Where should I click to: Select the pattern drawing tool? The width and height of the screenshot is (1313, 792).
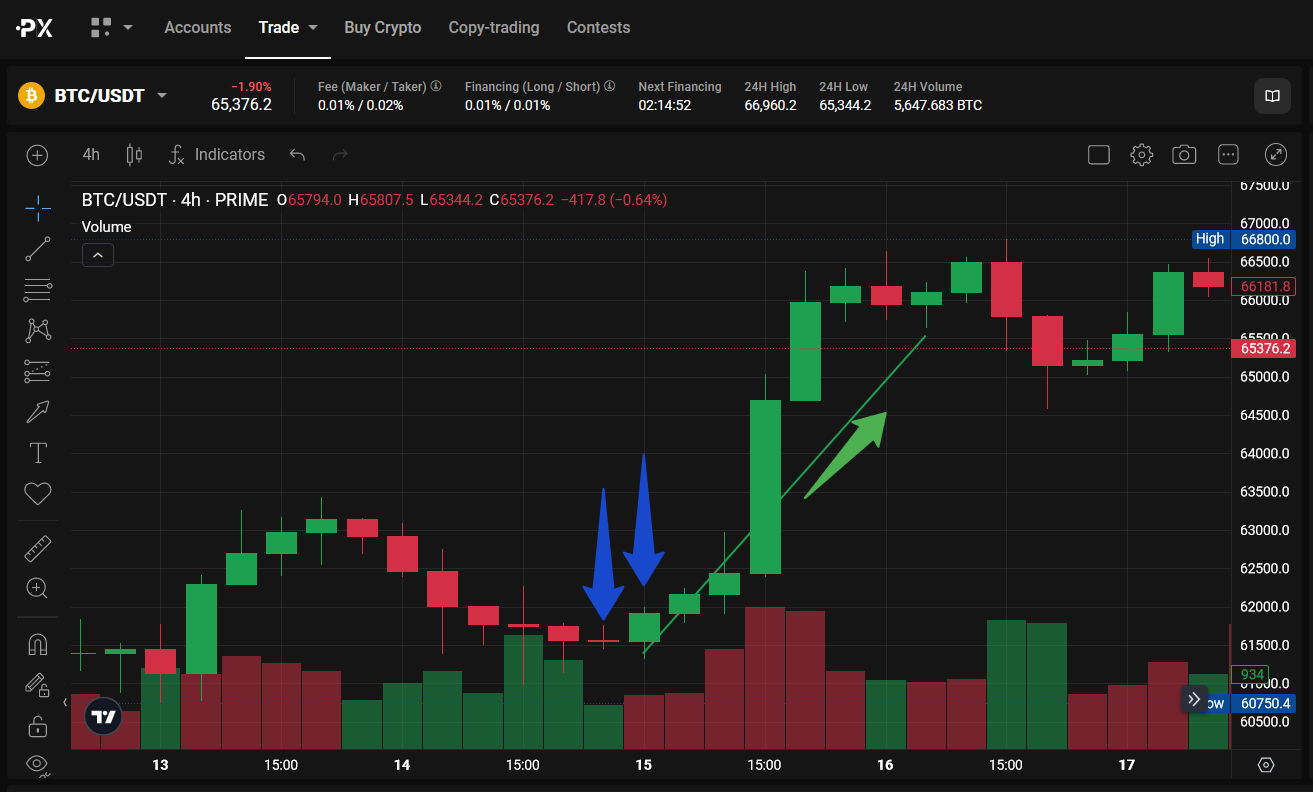pos(38,329)
